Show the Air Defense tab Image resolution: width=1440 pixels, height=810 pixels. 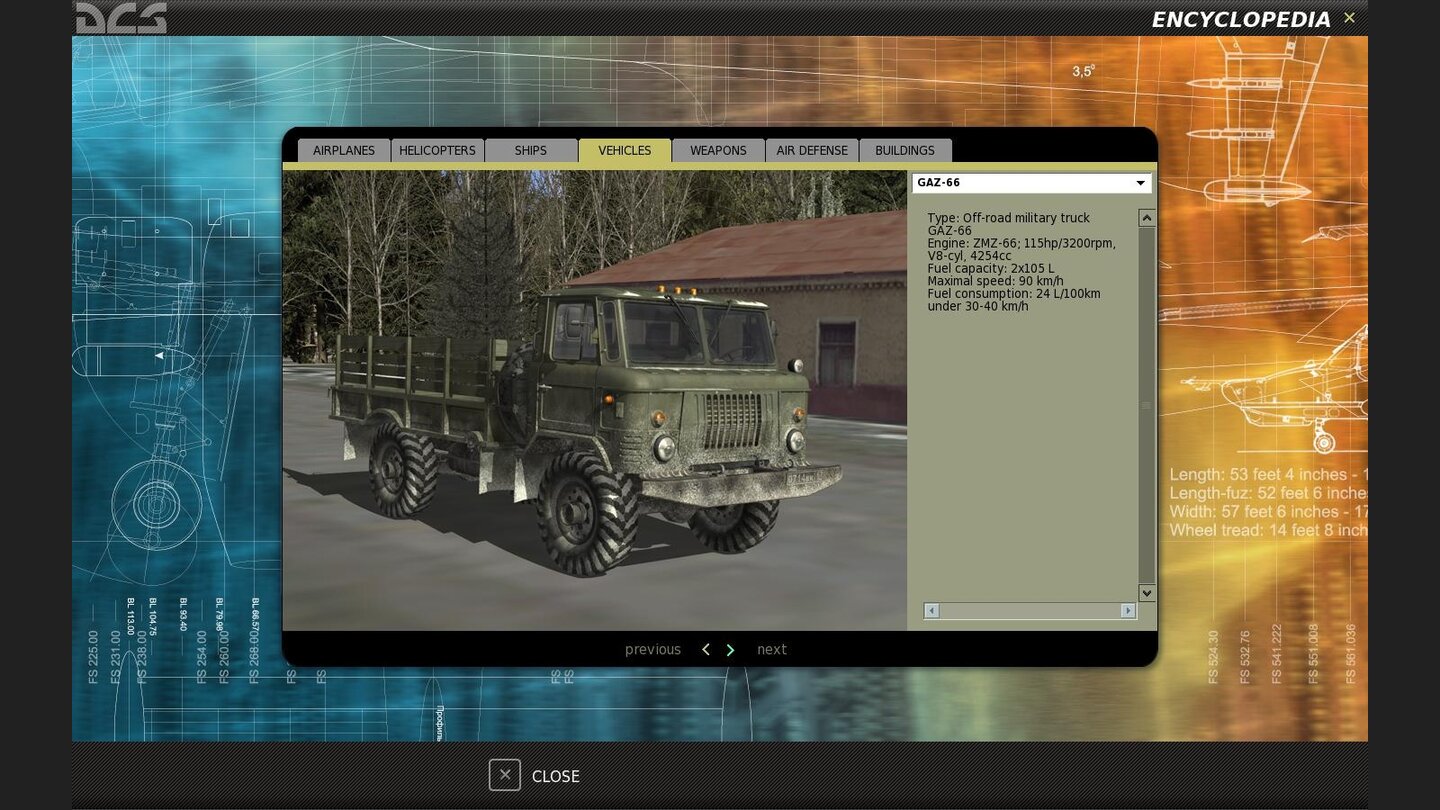coord(812,150)
